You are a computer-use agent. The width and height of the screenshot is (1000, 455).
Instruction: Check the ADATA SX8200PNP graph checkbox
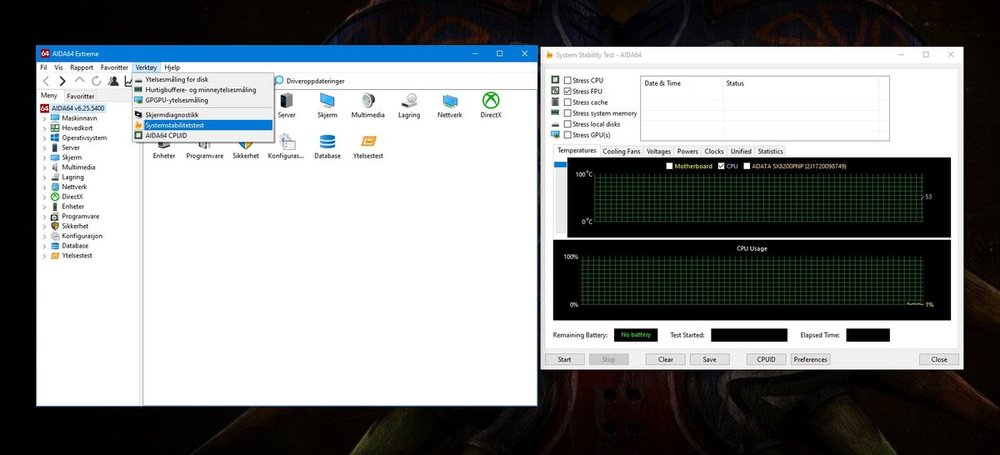coord(747,166)
